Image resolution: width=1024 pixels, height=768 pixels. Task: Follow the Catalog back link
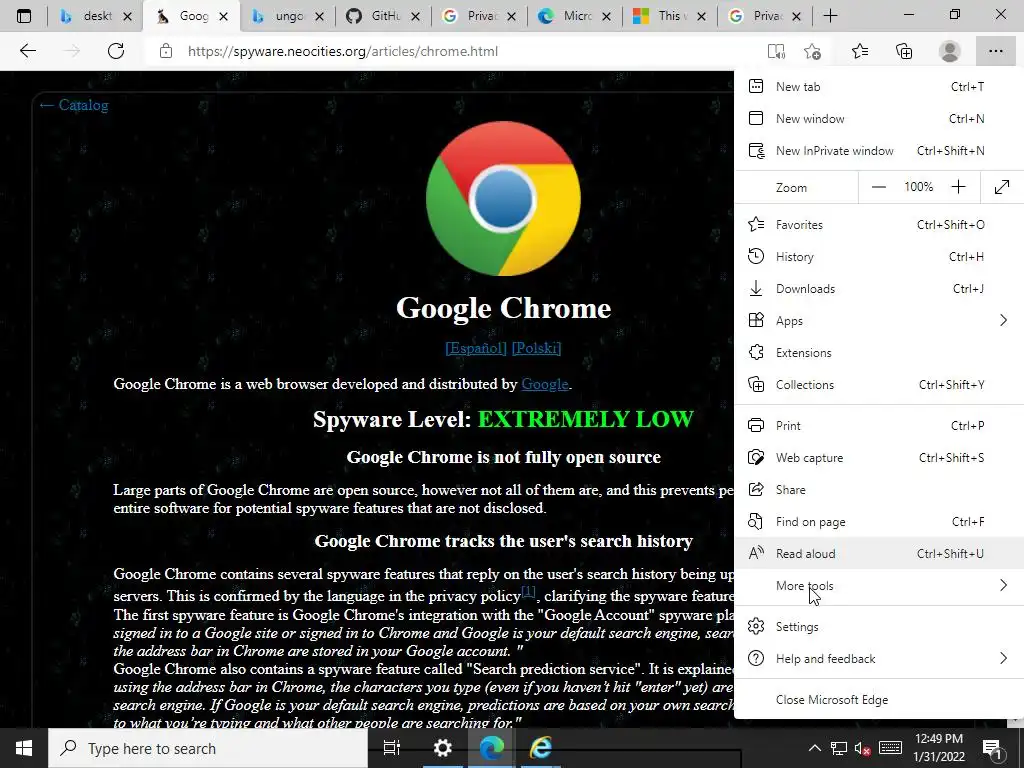click(x=73, y=105)
